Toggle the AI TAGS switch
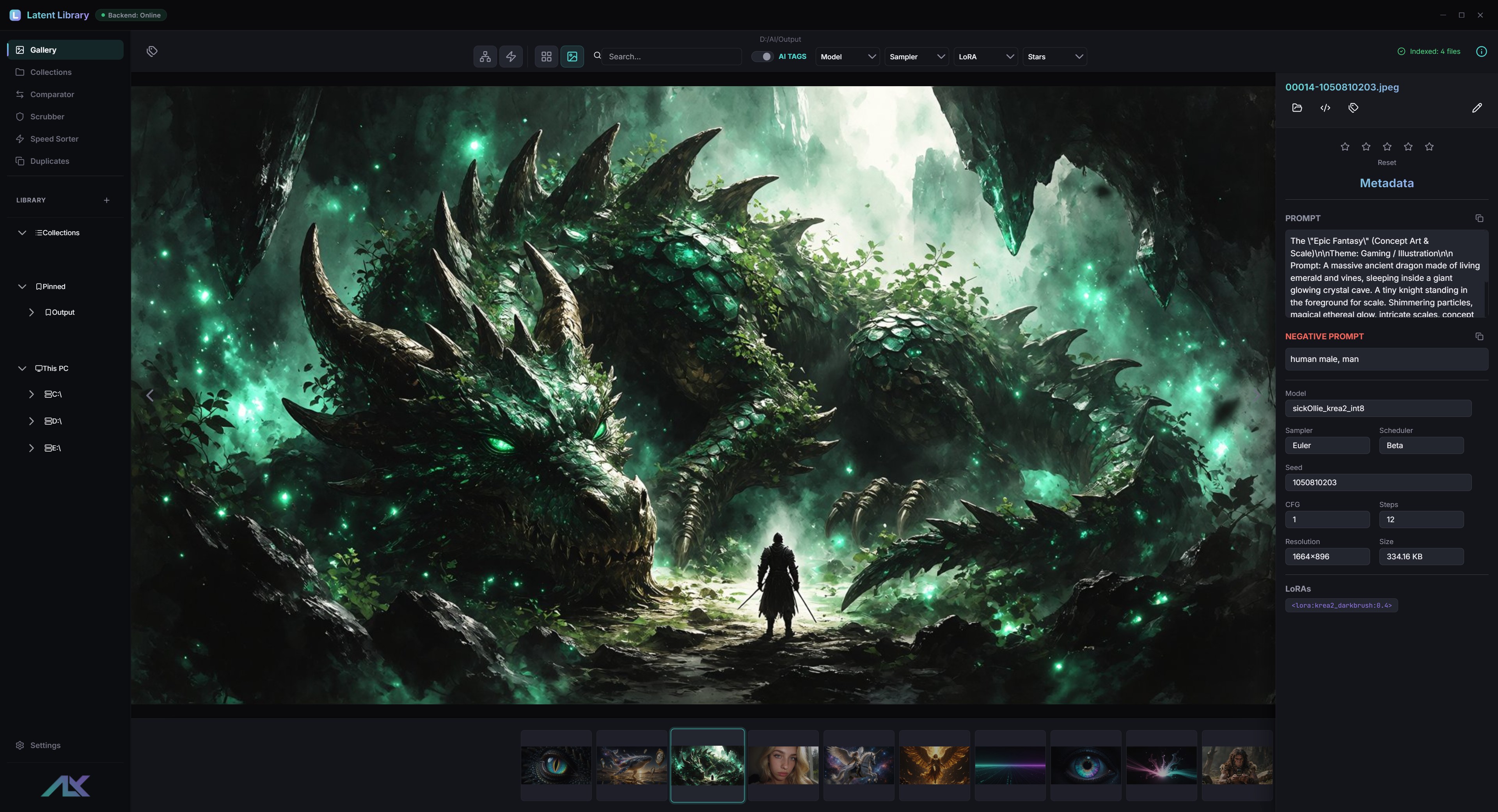 [x=762, y=57]
